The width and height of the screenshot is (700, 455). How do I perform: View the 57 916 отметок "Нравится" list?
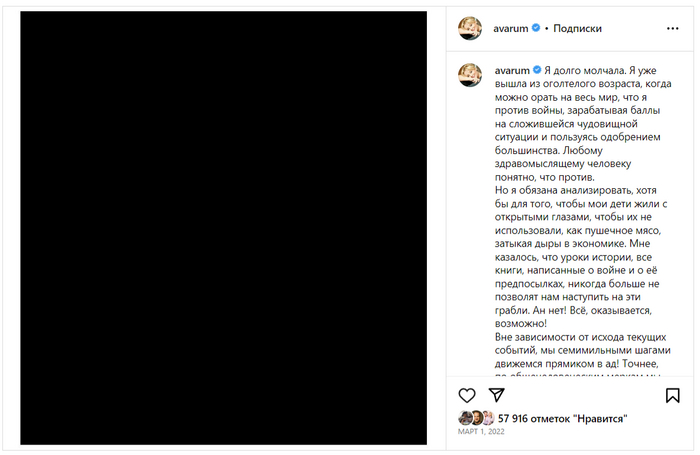coord(562,417)
